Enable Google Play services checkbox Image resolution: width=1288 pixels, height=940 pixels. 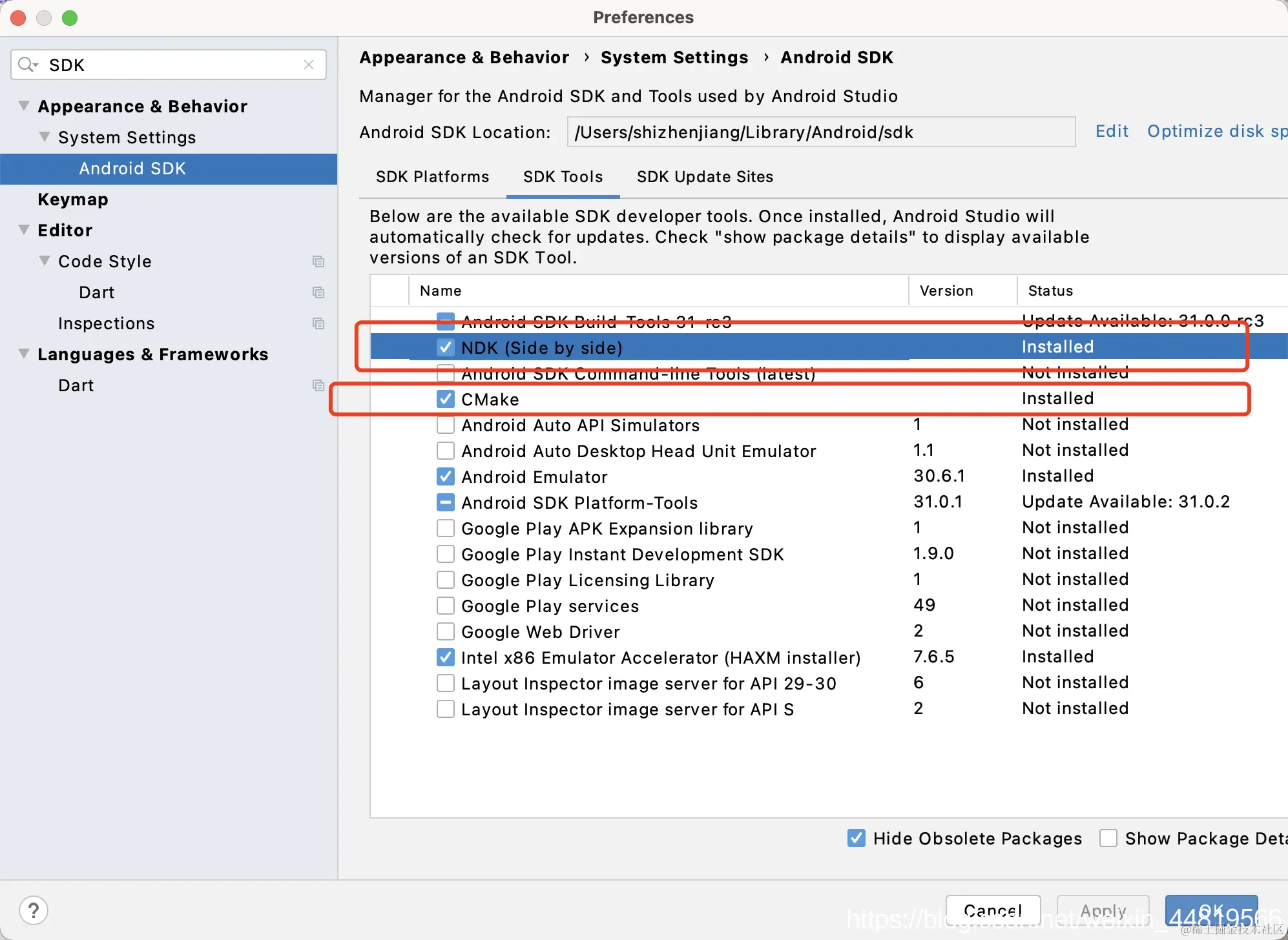pyautogui.click(x=446, y=606)
